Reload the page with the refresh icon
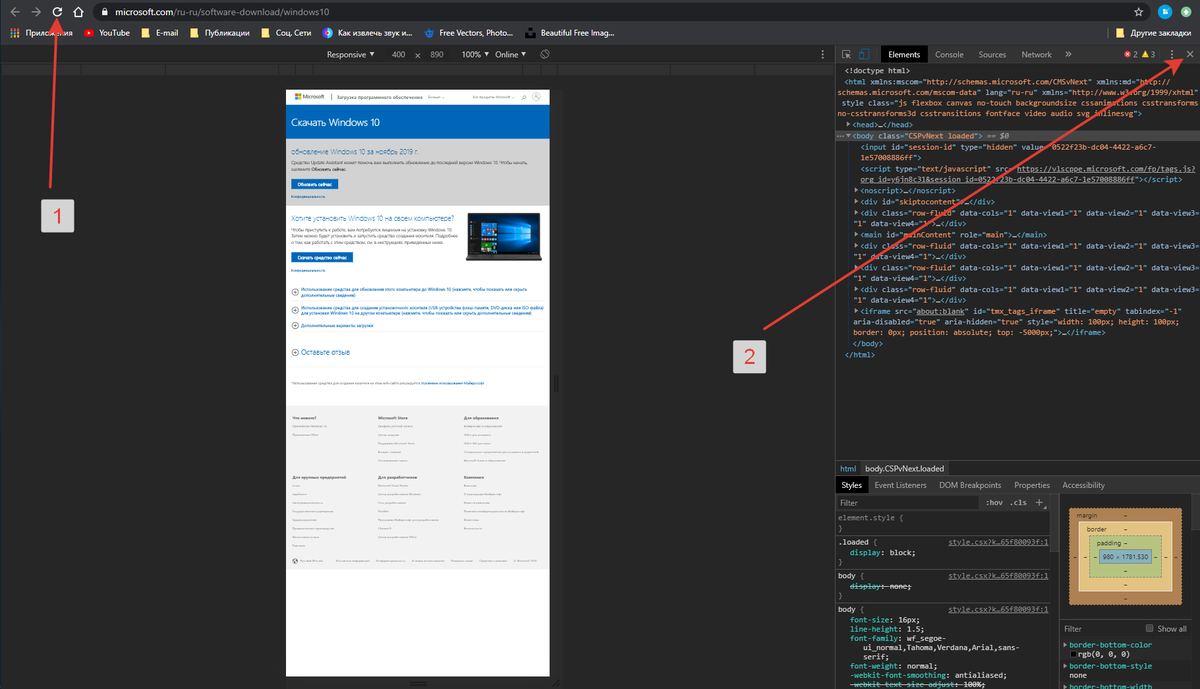The height and width of the screenshot is (689, 1200). 57,12
